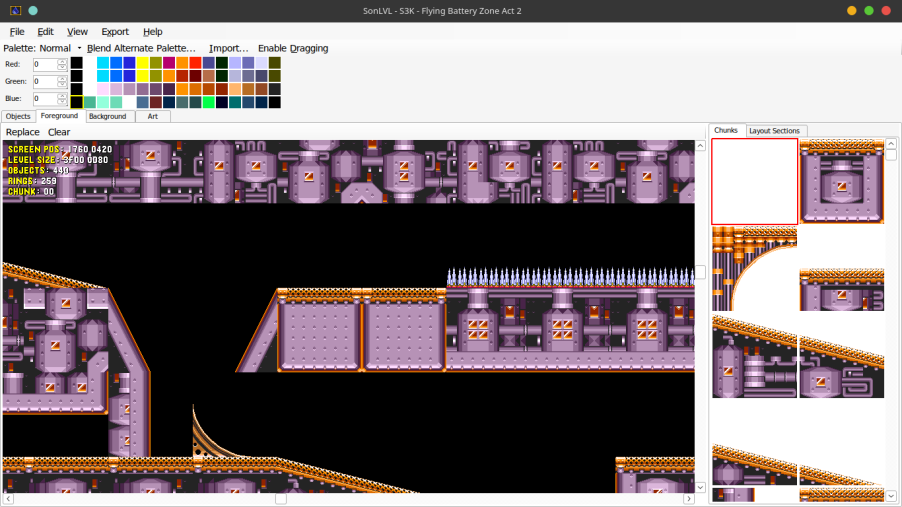Select the yellow swatch in second palette row
The width and height of the screenshot is (902, 507).
143,76
